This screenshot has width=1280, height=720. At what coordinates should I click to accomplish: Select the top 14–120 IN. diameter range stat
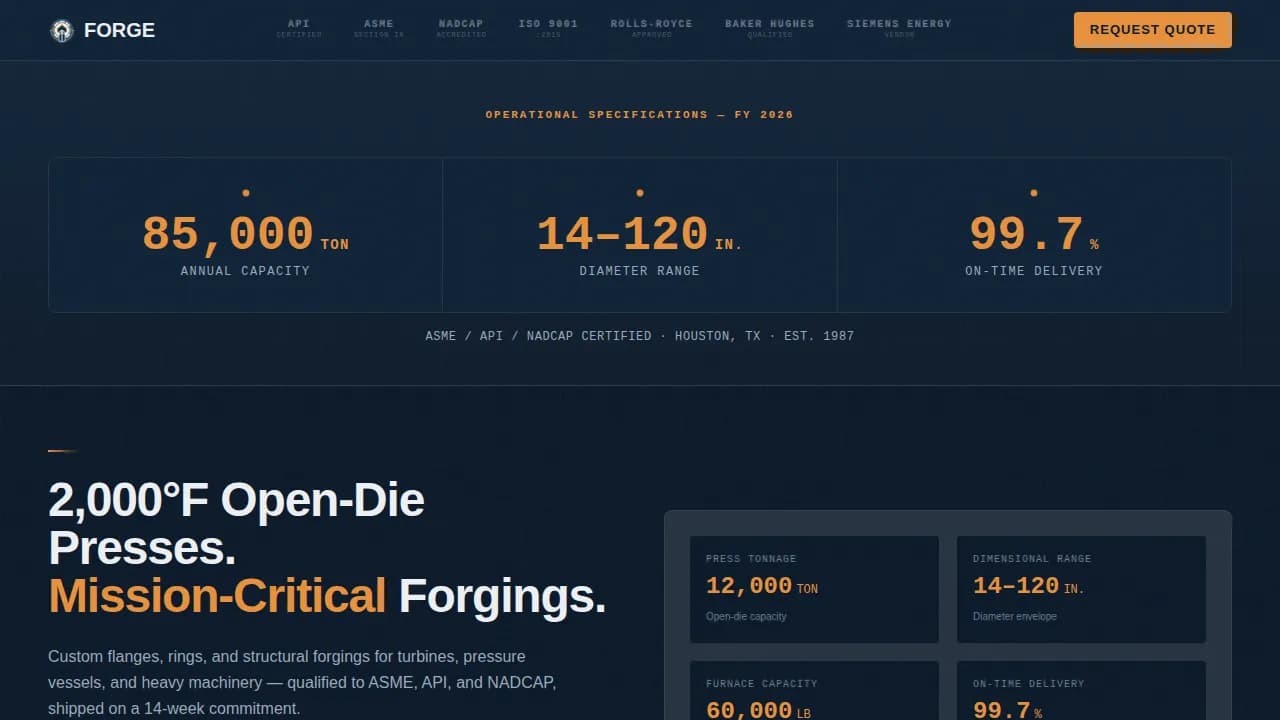[x=640, y=235]
